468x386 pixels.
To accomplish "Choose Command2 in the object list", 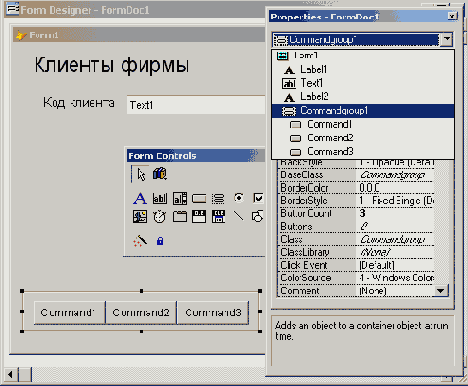I will [363, 138].
